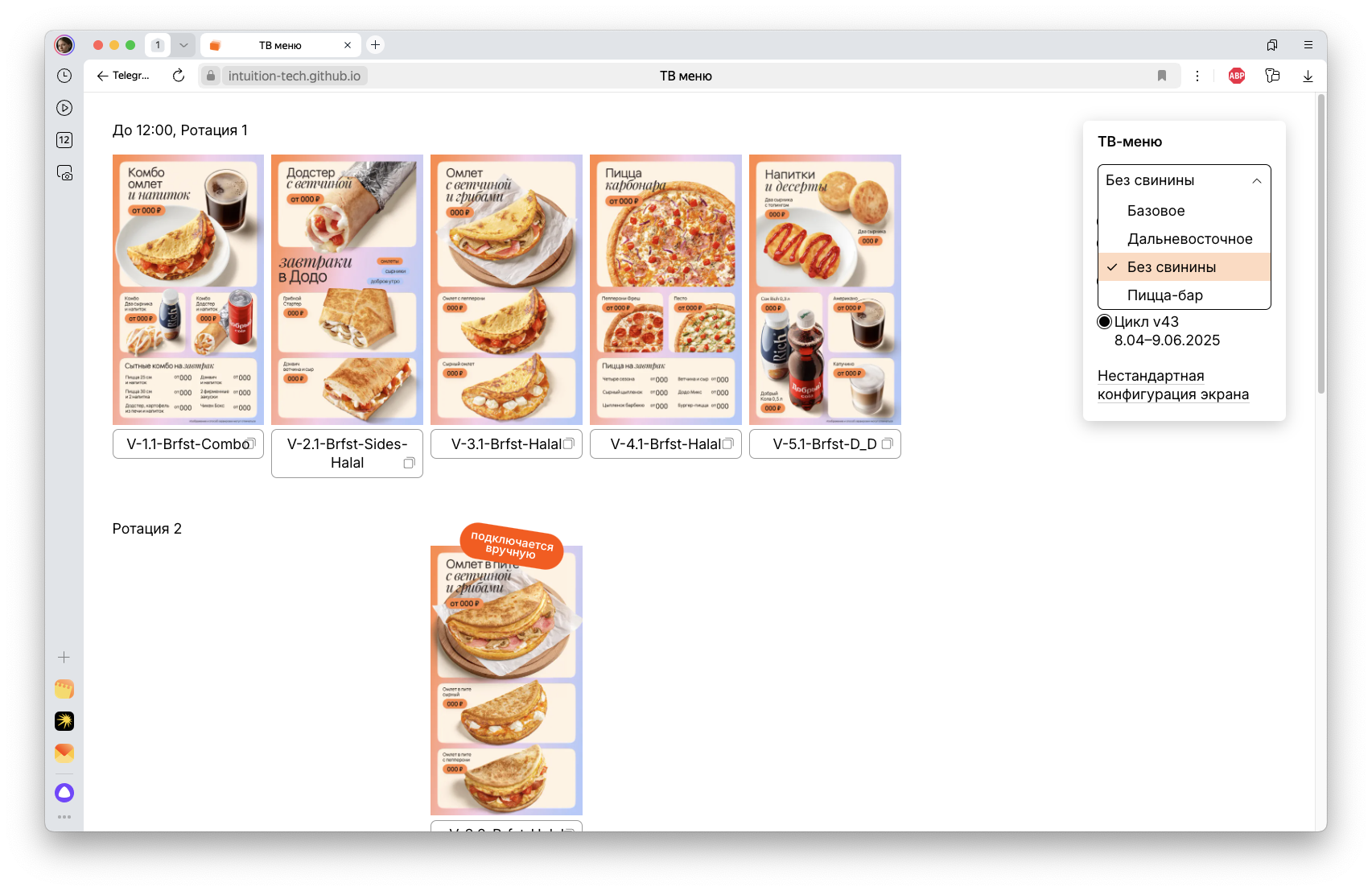Viewport: 1372px width, 891px height.
Task: Copy the V-1.1-Brfst-Combo name icon
Action: pos(251,443)
